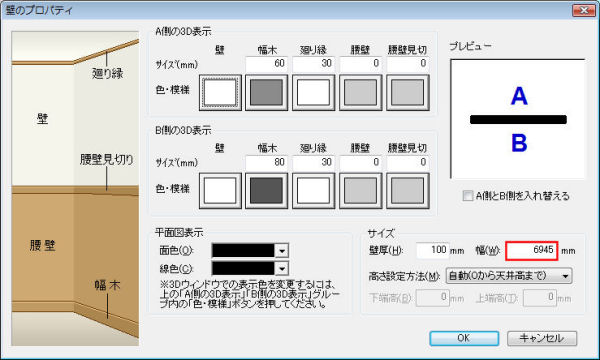The height and width of the screenshot is (360, 600).
Task: Open B側 腰壁見切 color/pattern swatch
Action: pos(408,191)
